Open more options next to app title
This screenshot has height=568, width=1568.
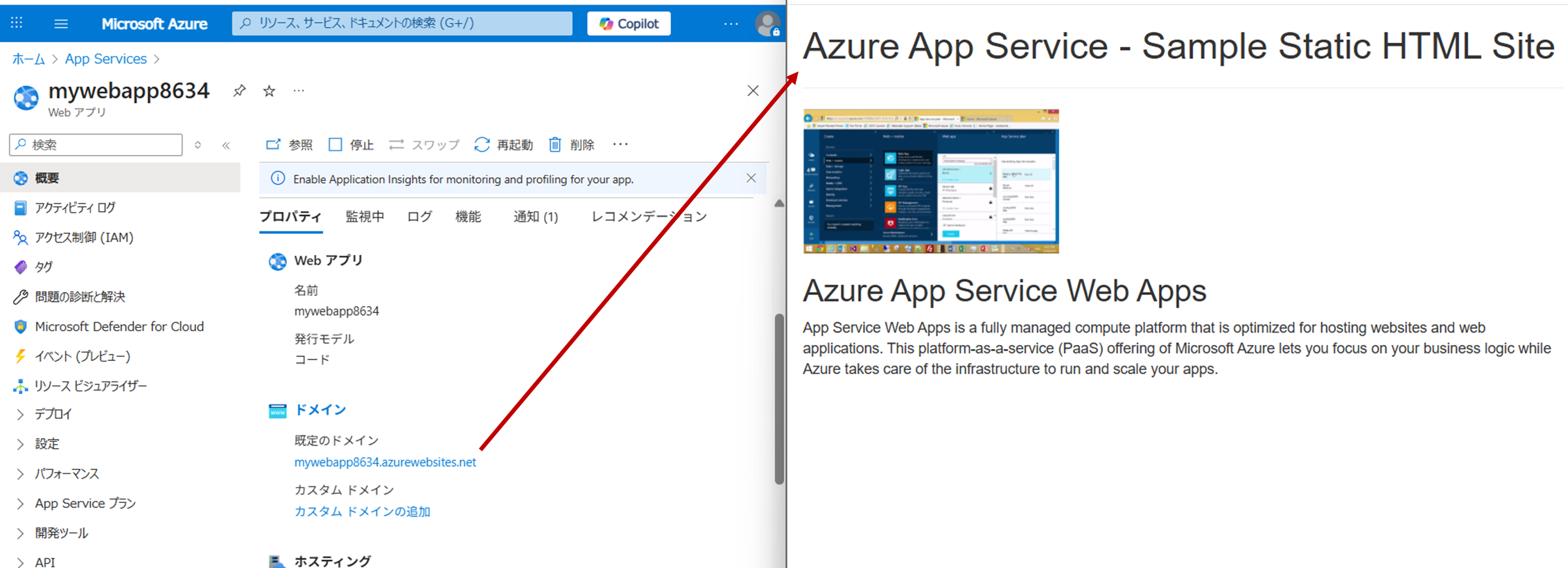299,91
